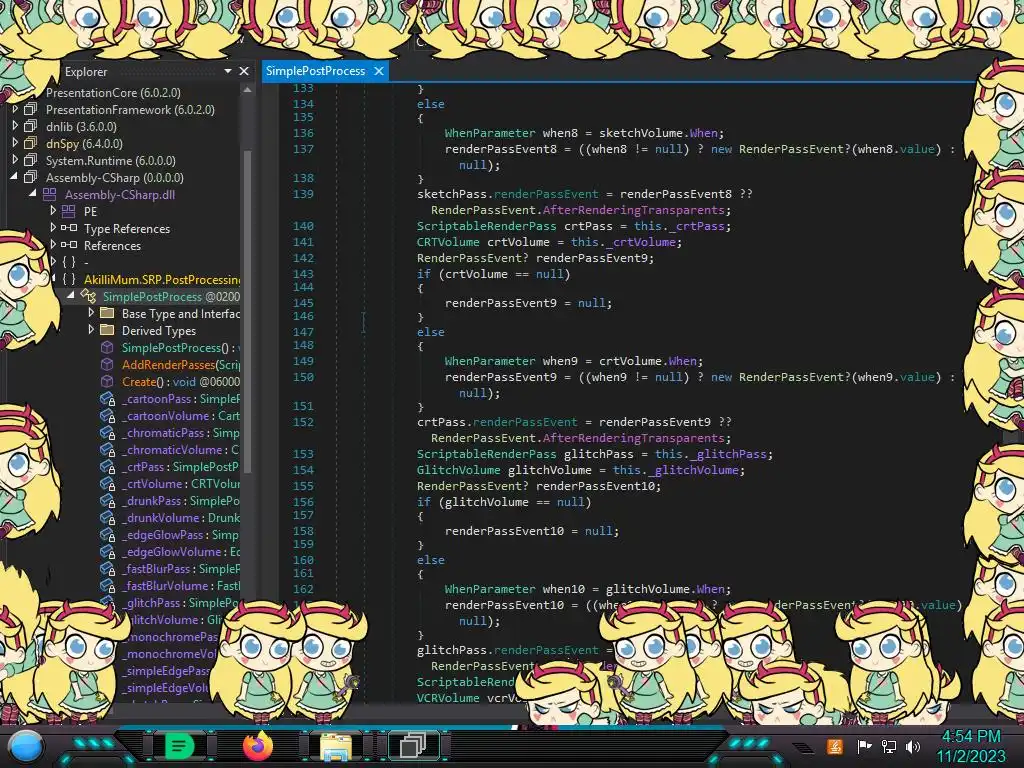This screenshot has height=768, width=1024.
Task: Select the _crtPass field in tree
Action: click(x=181, y=466)
